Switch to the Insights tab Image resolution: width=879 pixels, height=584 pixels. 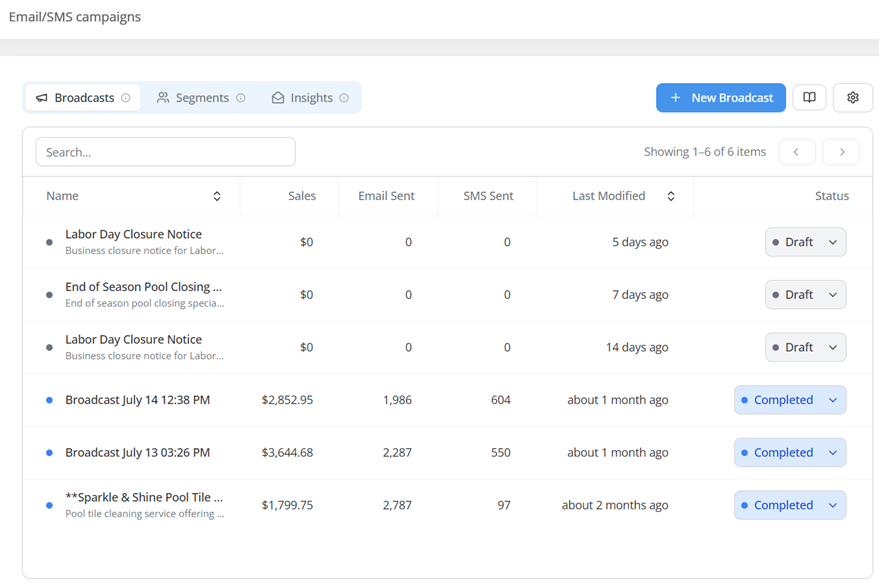pos(310,98)
